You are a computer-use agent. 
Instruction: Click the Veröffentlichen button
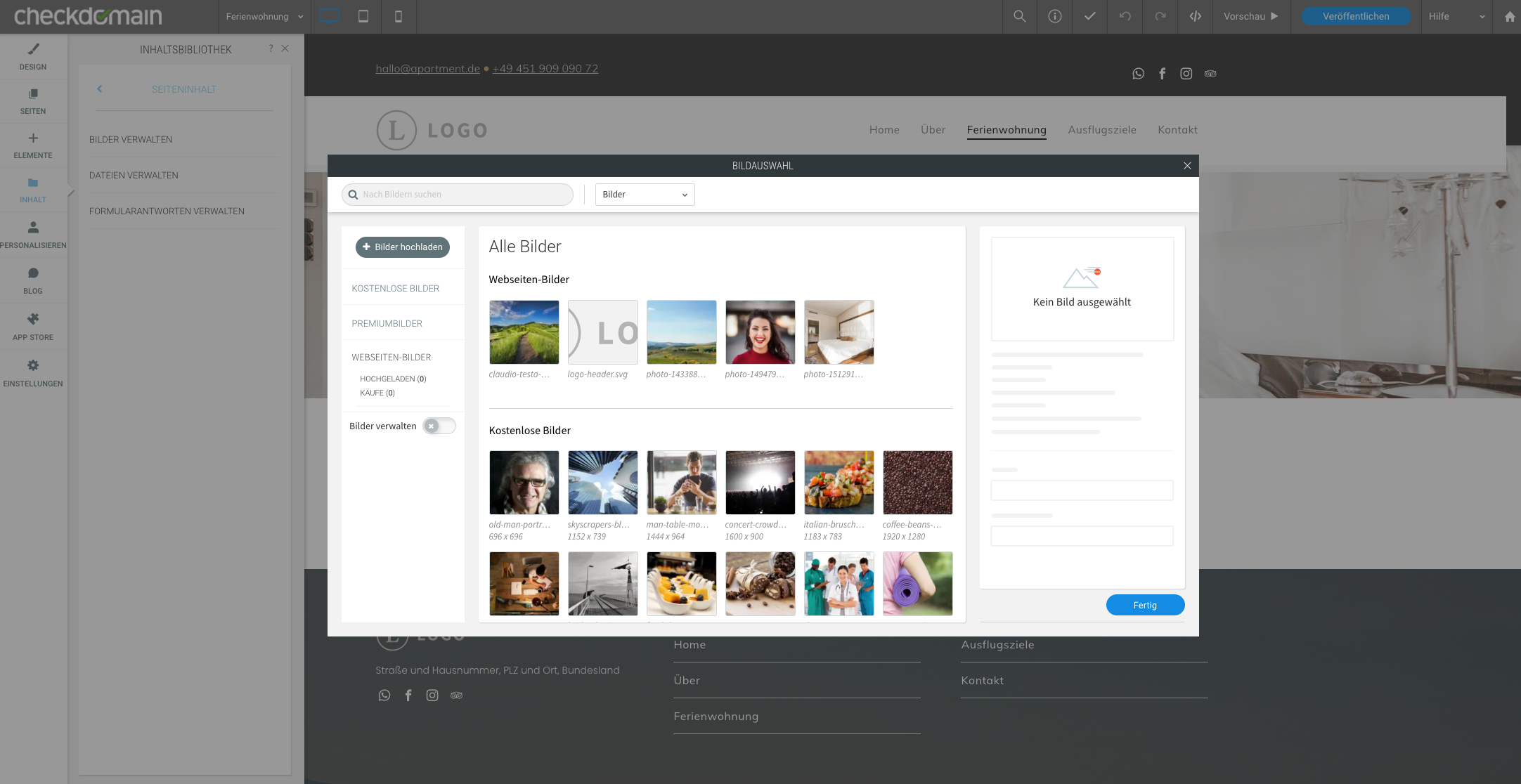tap(1355, 16)
